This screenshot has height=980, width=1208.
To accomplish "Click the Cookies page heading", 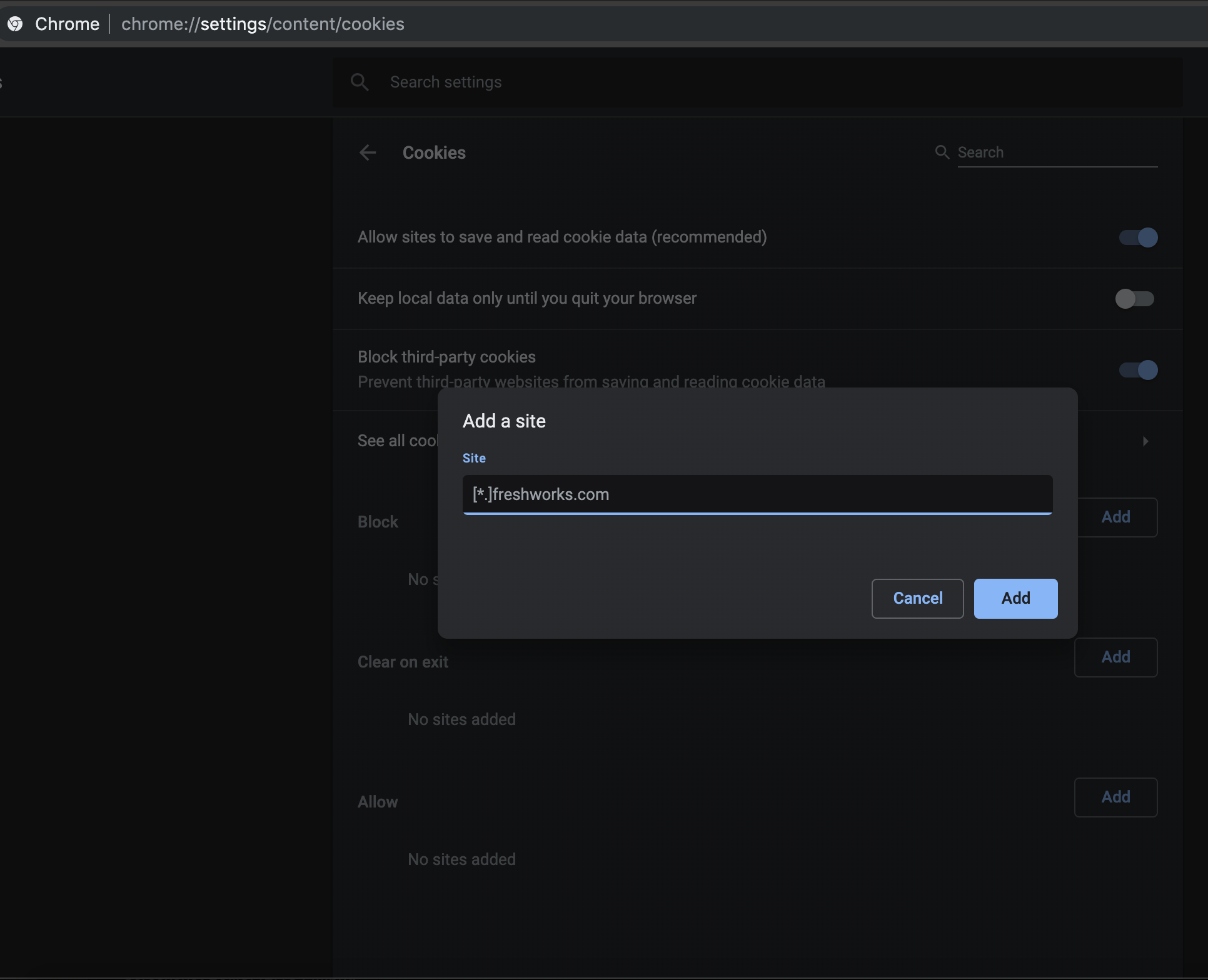I will [434, 152].
